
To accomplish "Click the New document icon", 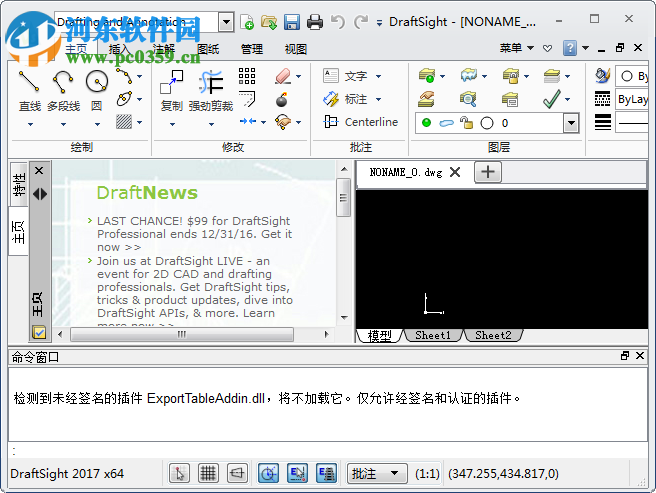I will (247, 22).
